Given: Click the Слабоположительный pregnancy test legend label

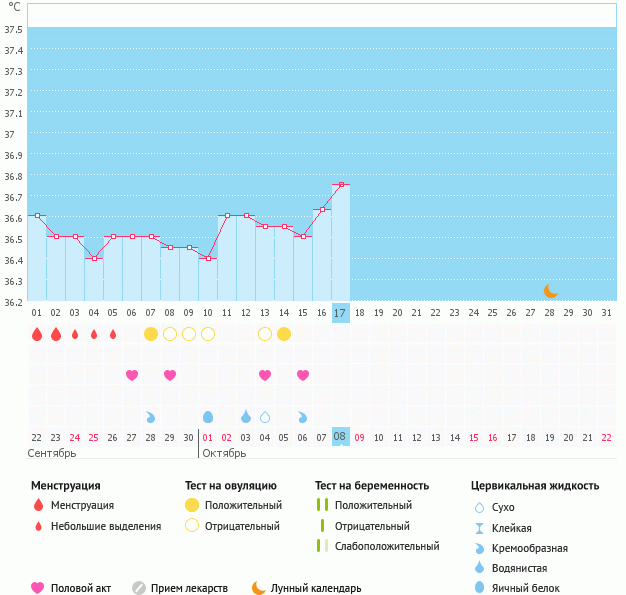Looking at the screenshot, I should coord(387,546).
